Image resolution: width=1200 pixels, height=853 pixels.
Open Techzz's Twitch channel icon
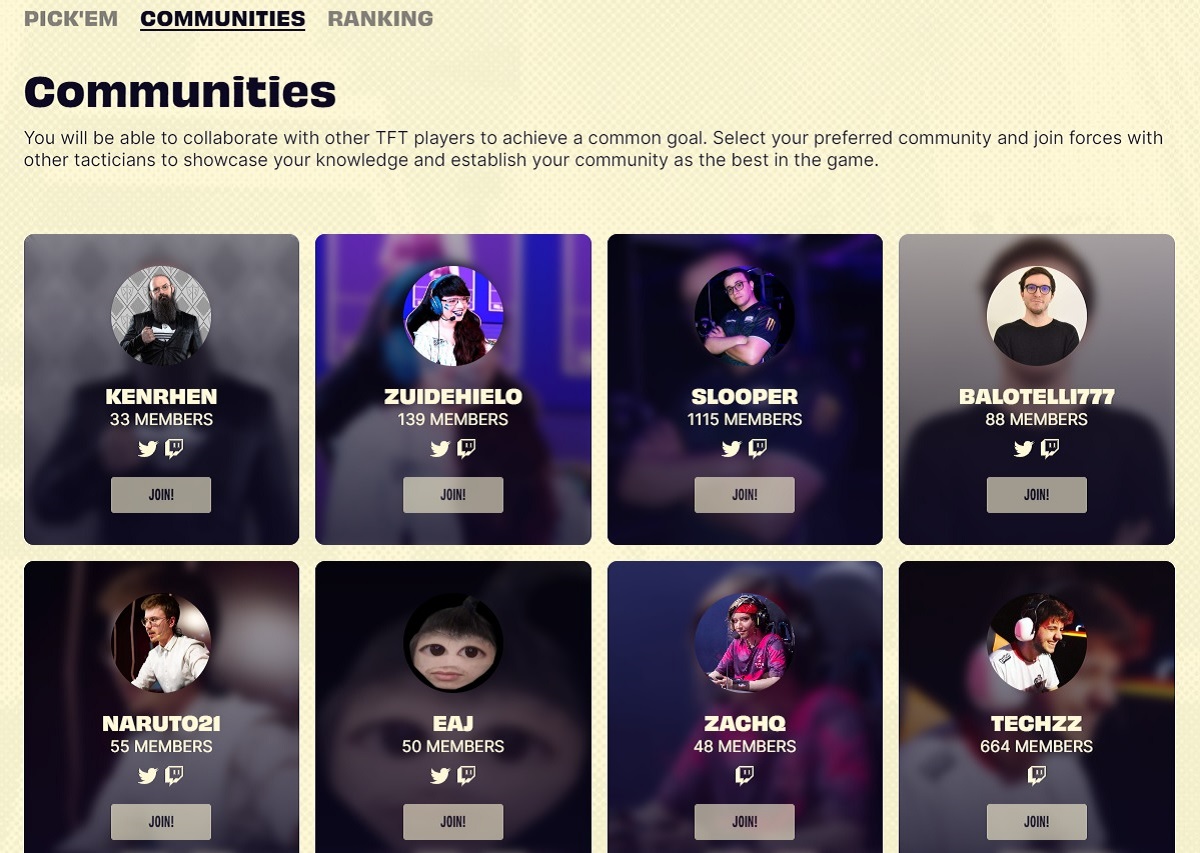point(1037,776)
